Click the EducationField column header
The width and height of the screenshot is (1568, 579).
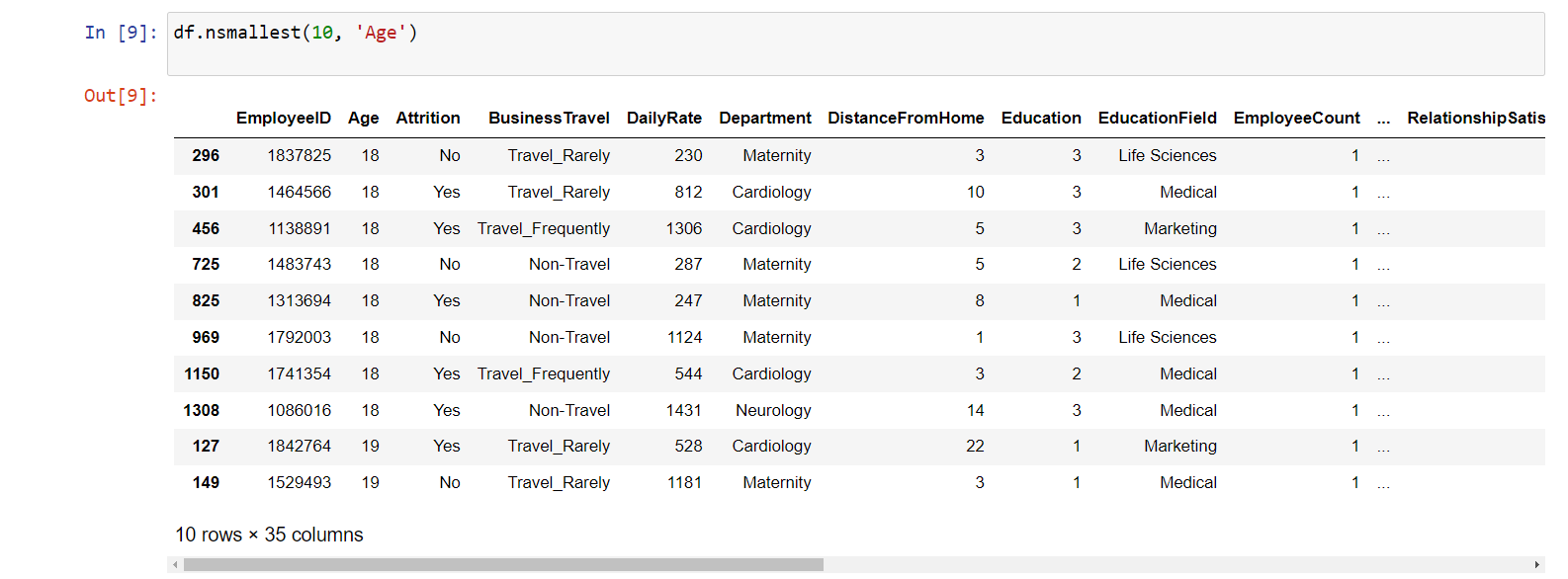pyautogui.click(x=1157, y=118)
